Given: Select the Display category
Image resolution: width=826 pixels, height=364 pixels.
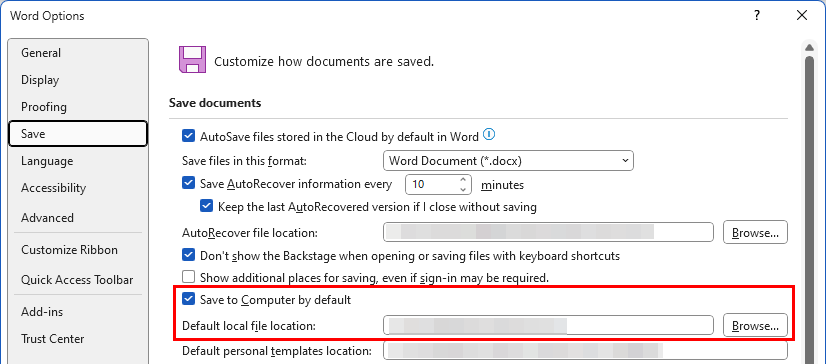Looking at the screenshot, I should point(78,80).
